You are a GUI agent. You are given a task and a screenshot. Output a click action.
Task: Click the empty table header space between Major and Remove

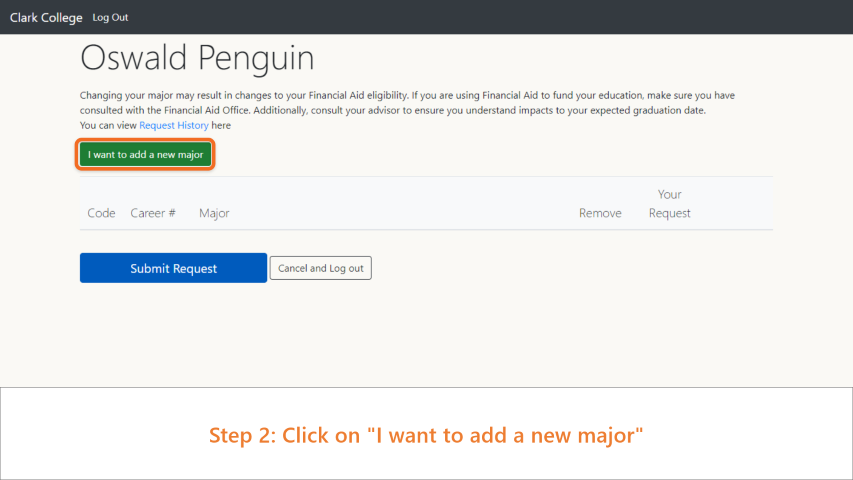(x=403, y=213)
